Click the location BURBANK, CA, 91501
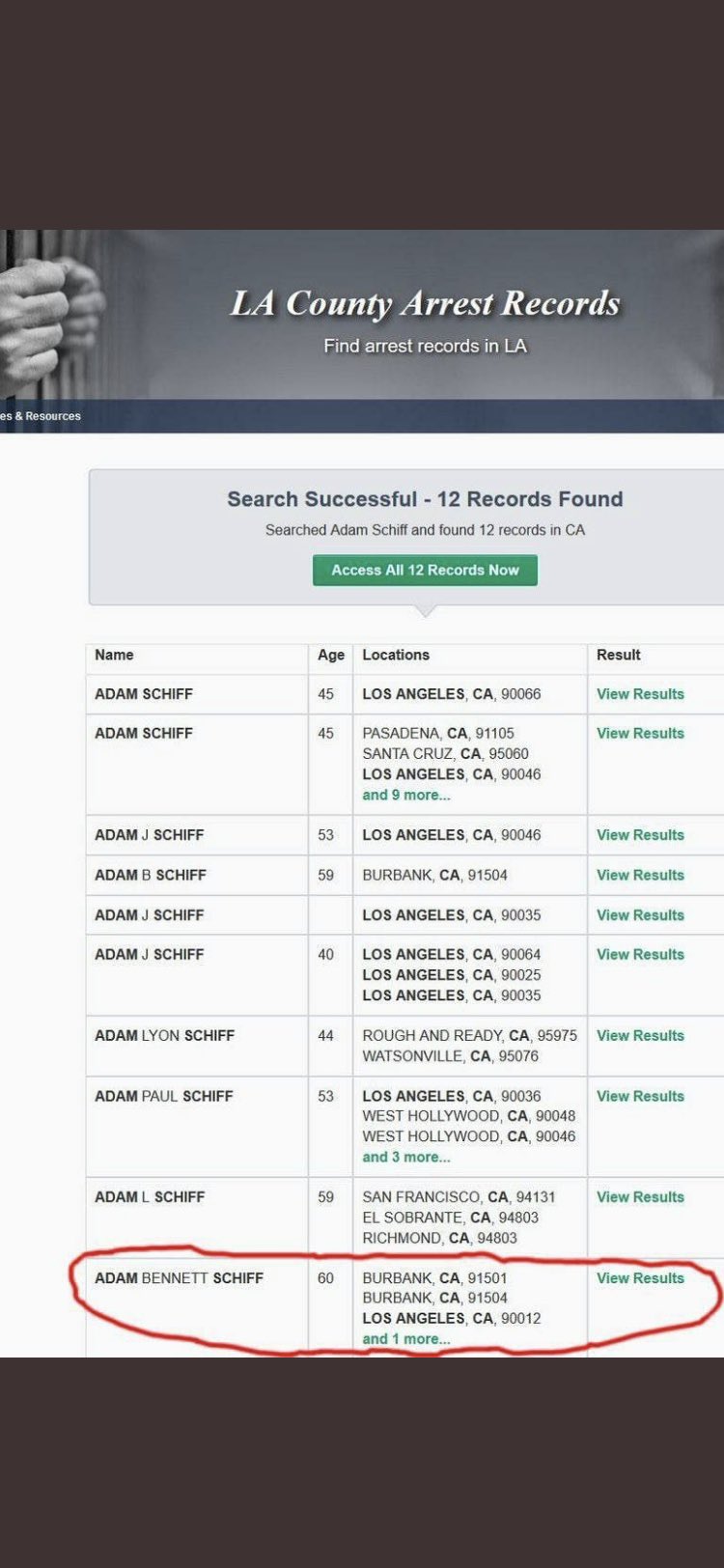This screenshot has height=1568, width=724. click(434, 1278)
